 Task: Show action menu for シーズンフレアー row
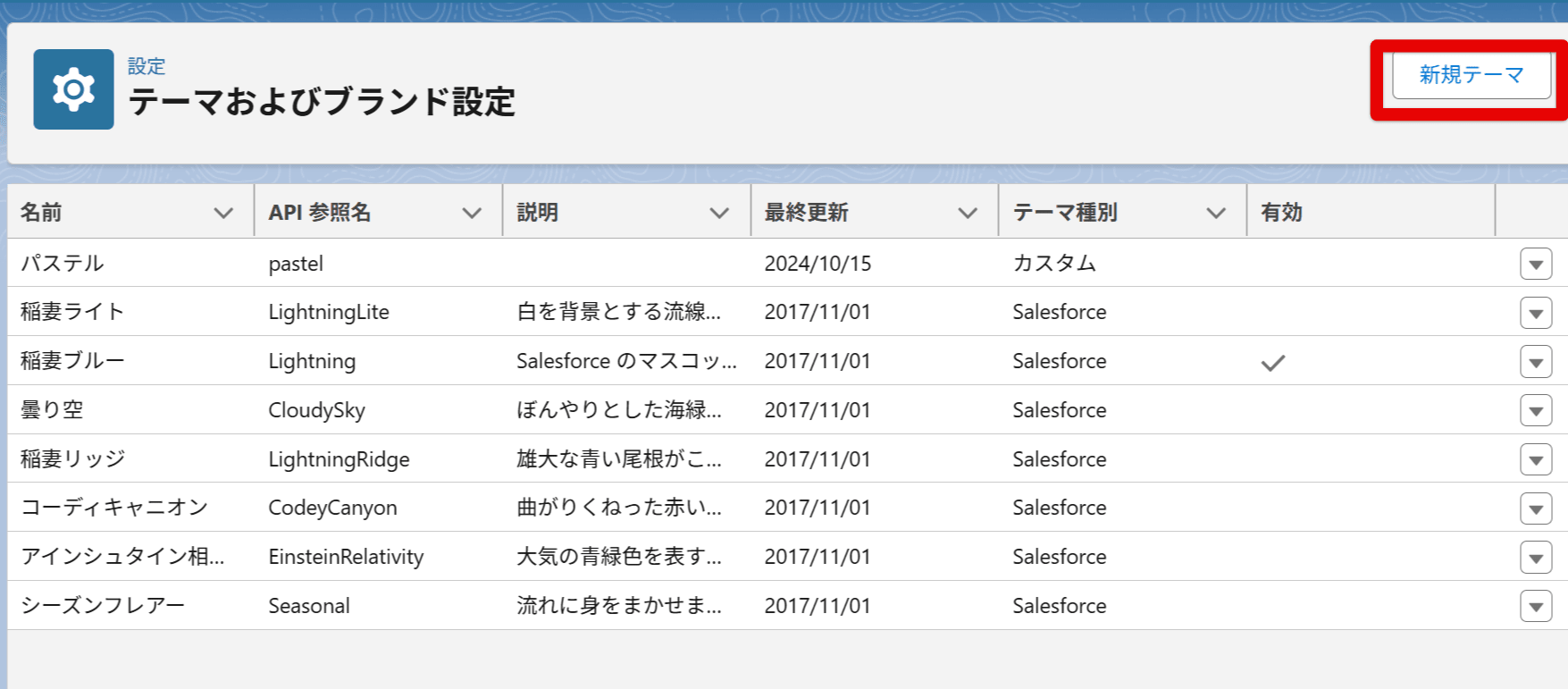click(x=1536, y=607)
